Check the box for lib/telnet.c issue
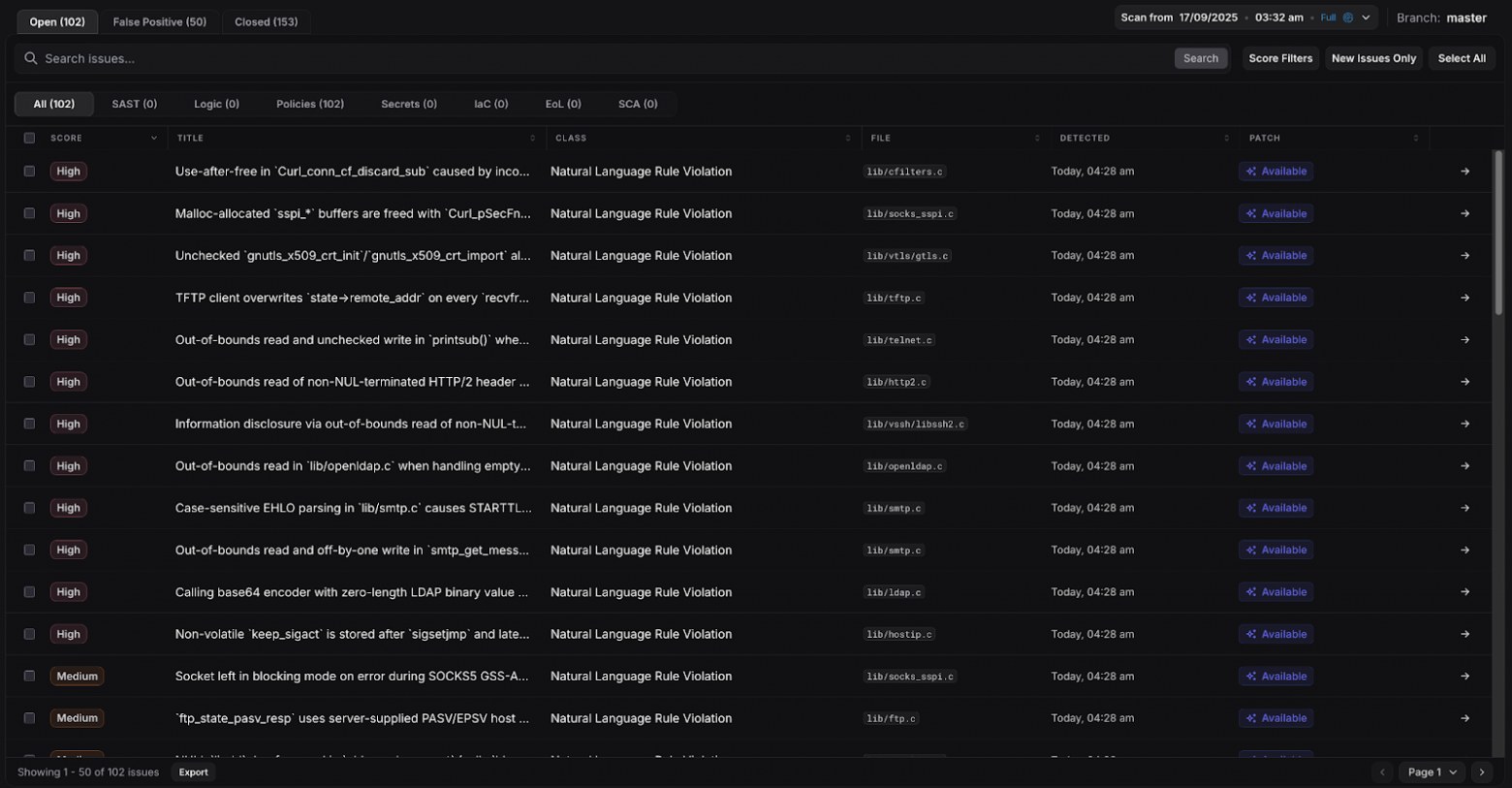 pos(29,340)
